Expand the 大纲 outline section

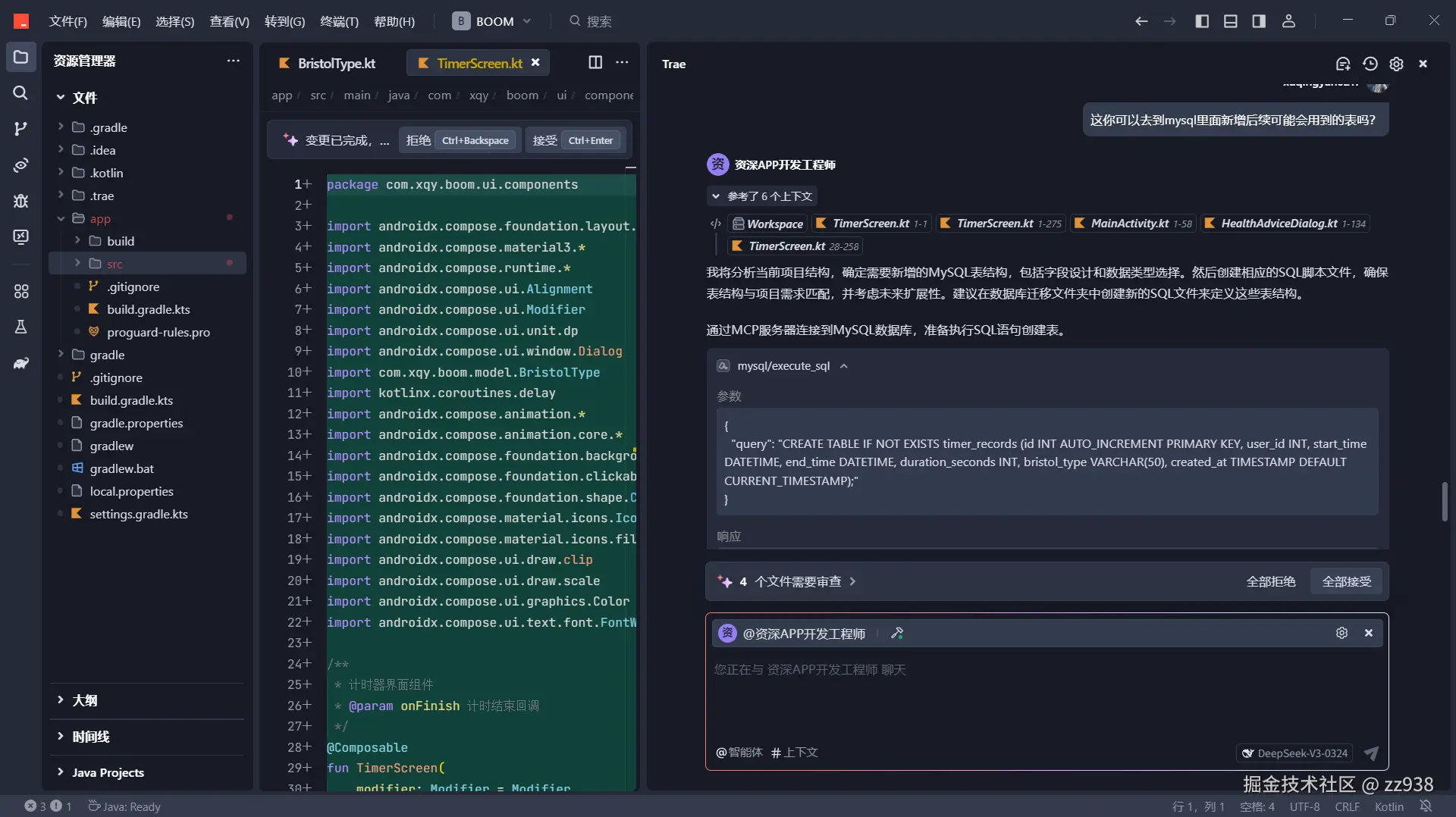click(x=61, y=700)
